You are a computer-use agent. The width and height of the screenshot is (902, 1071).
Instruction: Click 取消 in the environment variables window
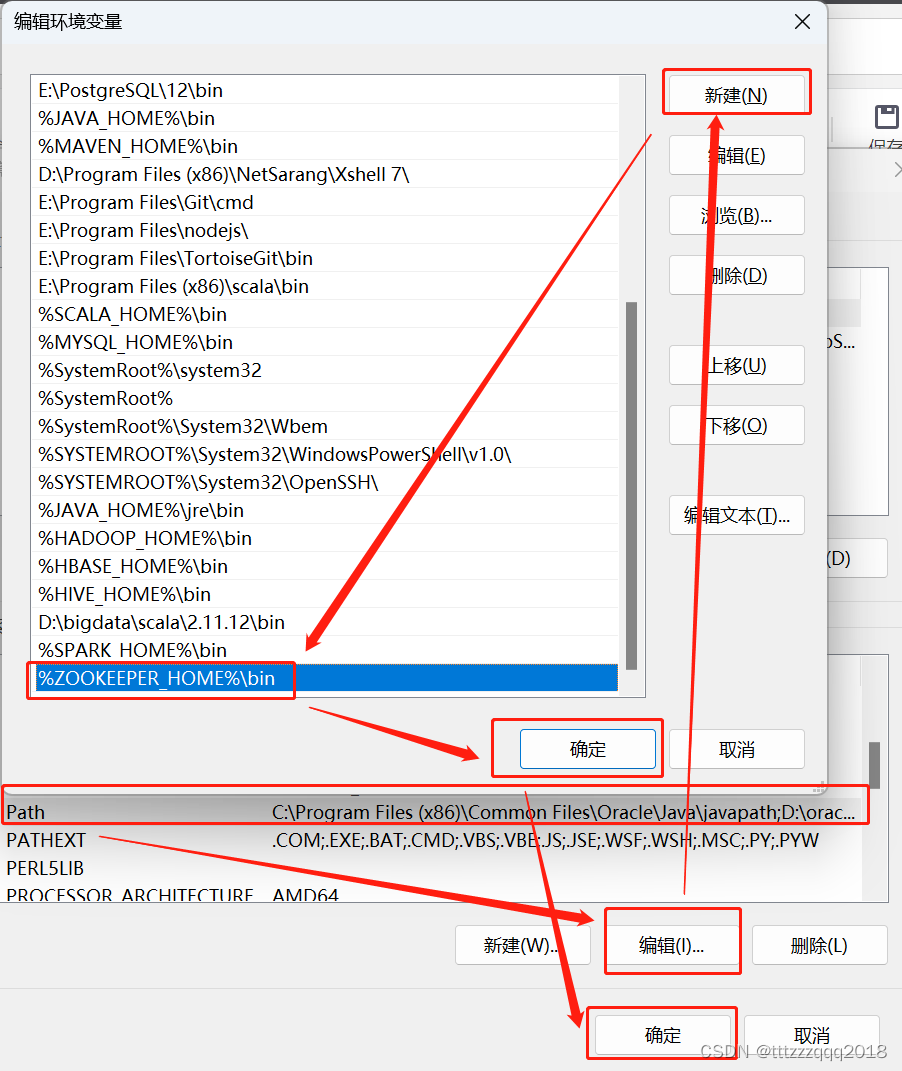tap(812, 1035)
